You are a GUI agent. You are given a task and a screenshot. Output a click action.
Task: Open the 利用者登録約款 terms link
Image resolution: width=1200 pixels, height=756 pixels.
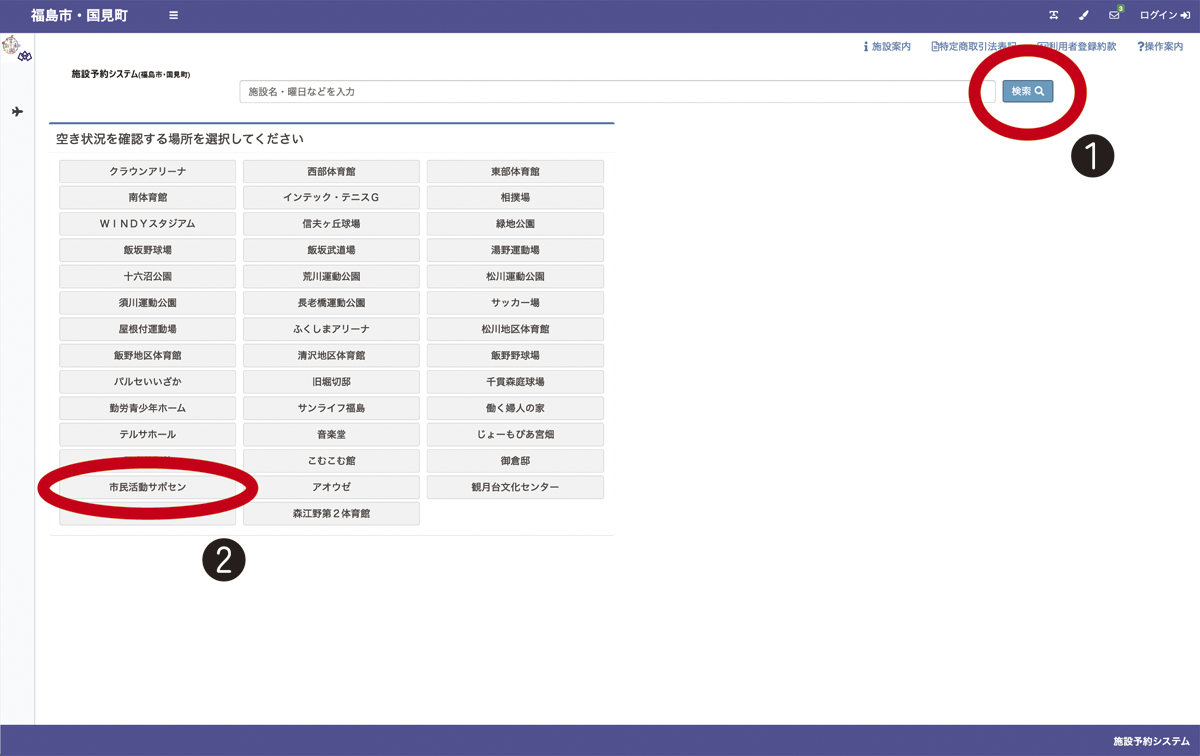click(x=1075, y=46)
